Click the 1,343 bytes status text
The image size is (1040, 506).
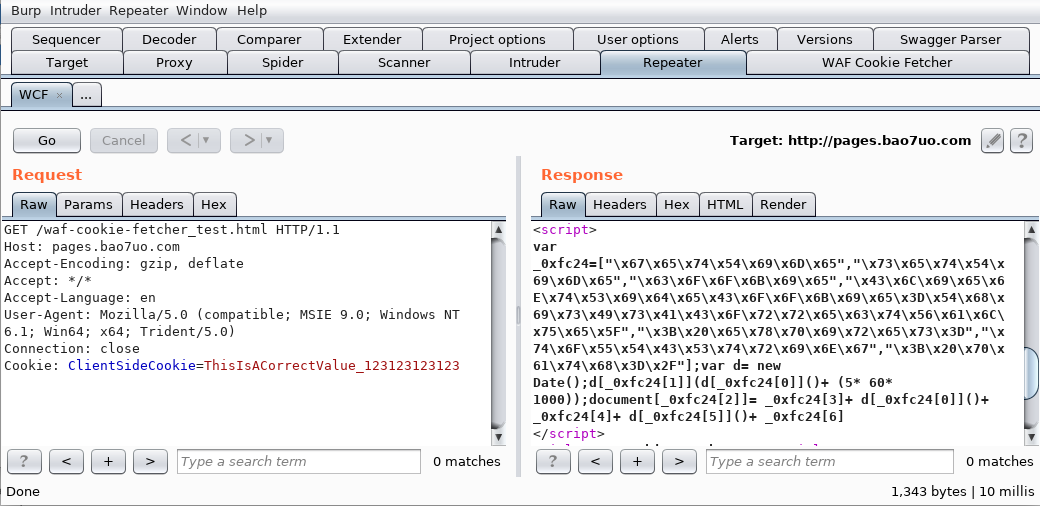(928, 491)
